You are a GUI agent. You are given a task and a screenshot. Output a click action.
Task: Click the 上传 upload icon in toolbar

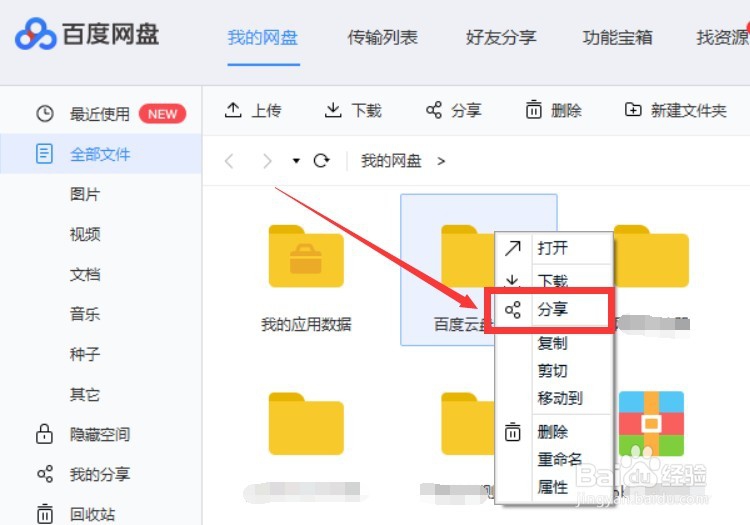[x=233, y=110]
